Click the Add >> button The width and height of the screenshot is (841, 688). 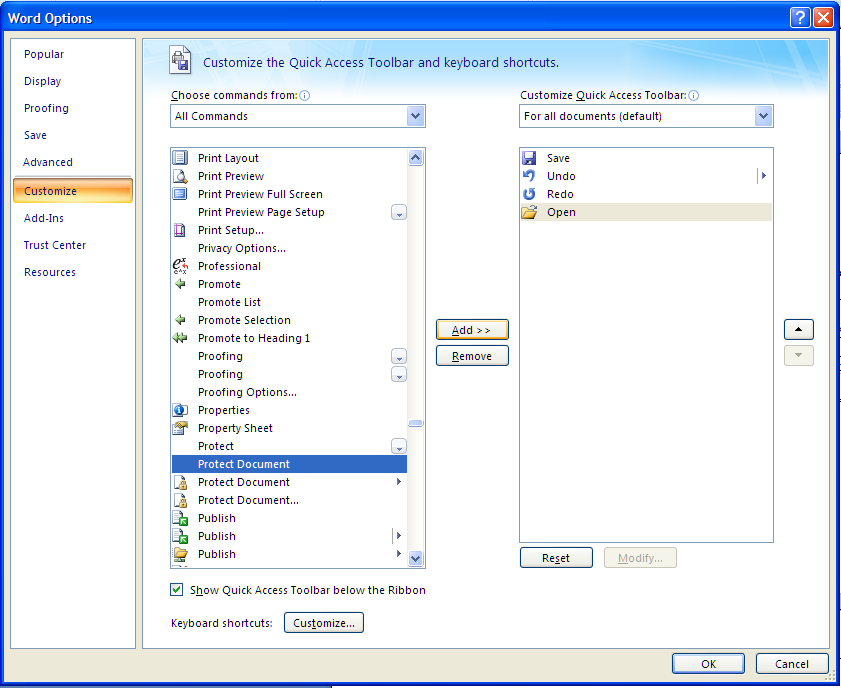472,330
